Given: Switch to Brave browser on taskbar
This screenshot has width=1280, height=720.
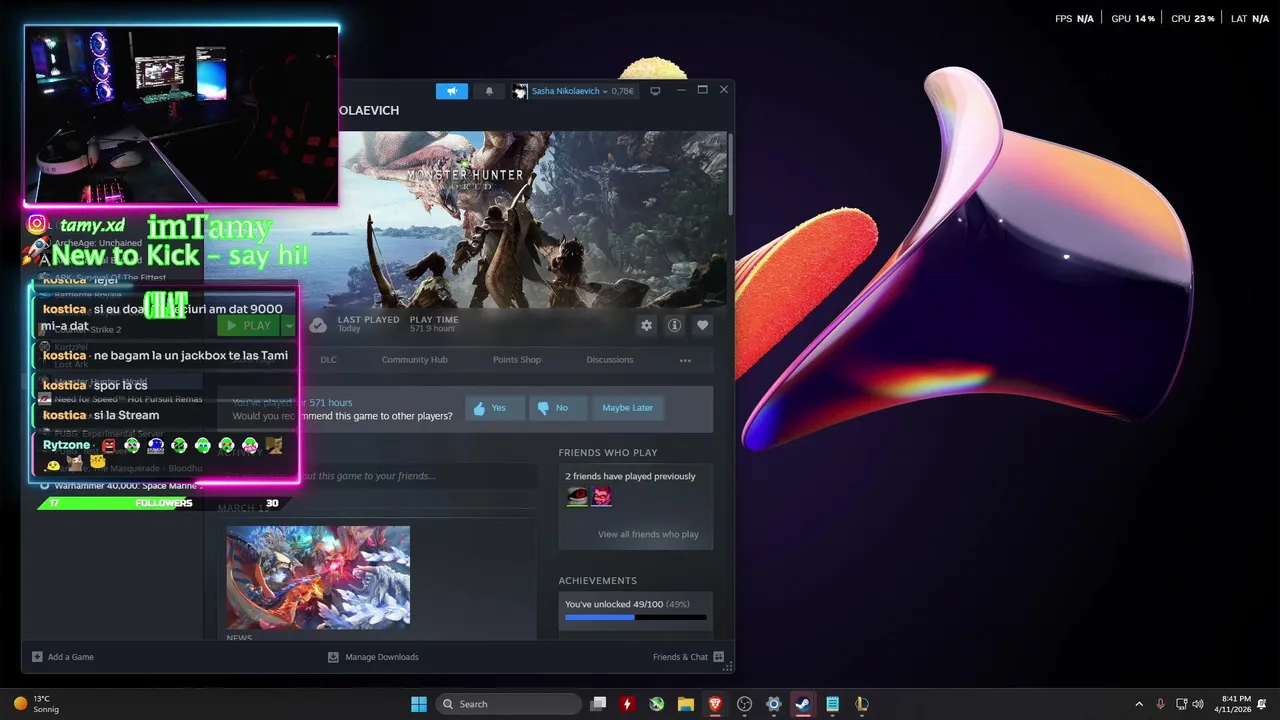Looking at the screenshot, I should pyautogui.click(x=715, y=704).
